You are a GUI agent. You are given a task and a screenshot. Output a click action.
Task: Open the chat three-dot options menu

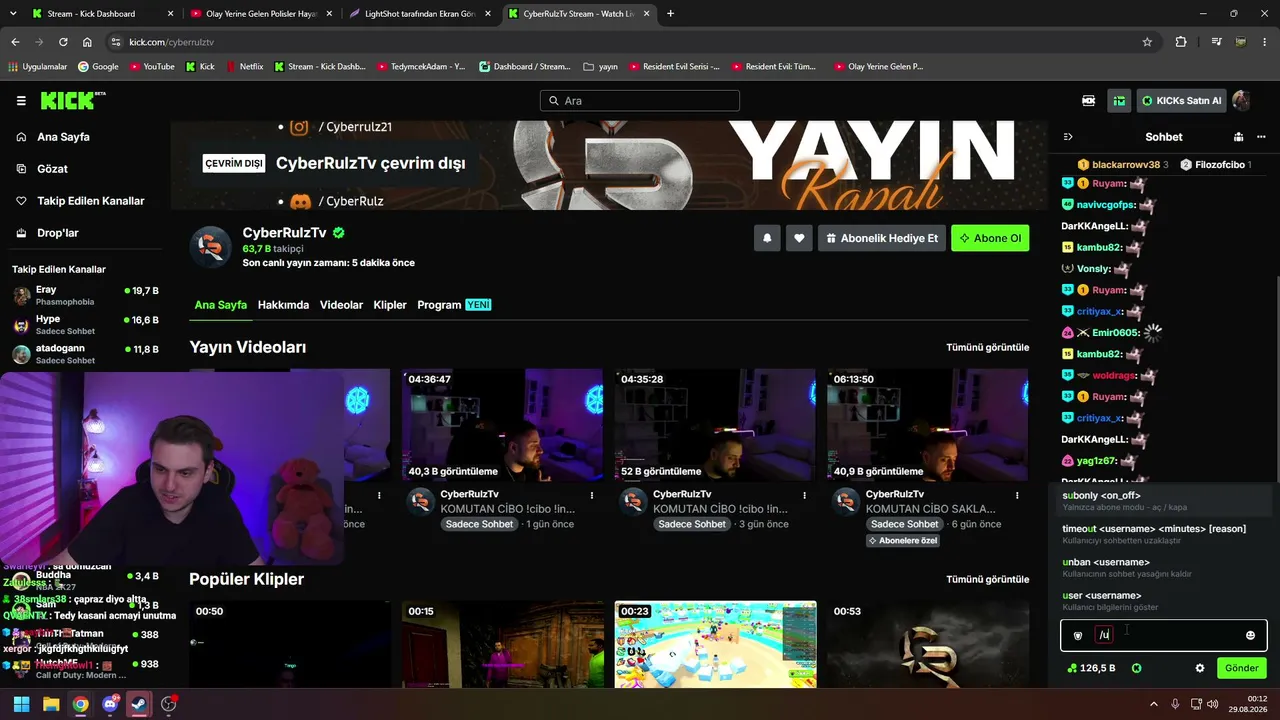click(x=1261, y=137)
